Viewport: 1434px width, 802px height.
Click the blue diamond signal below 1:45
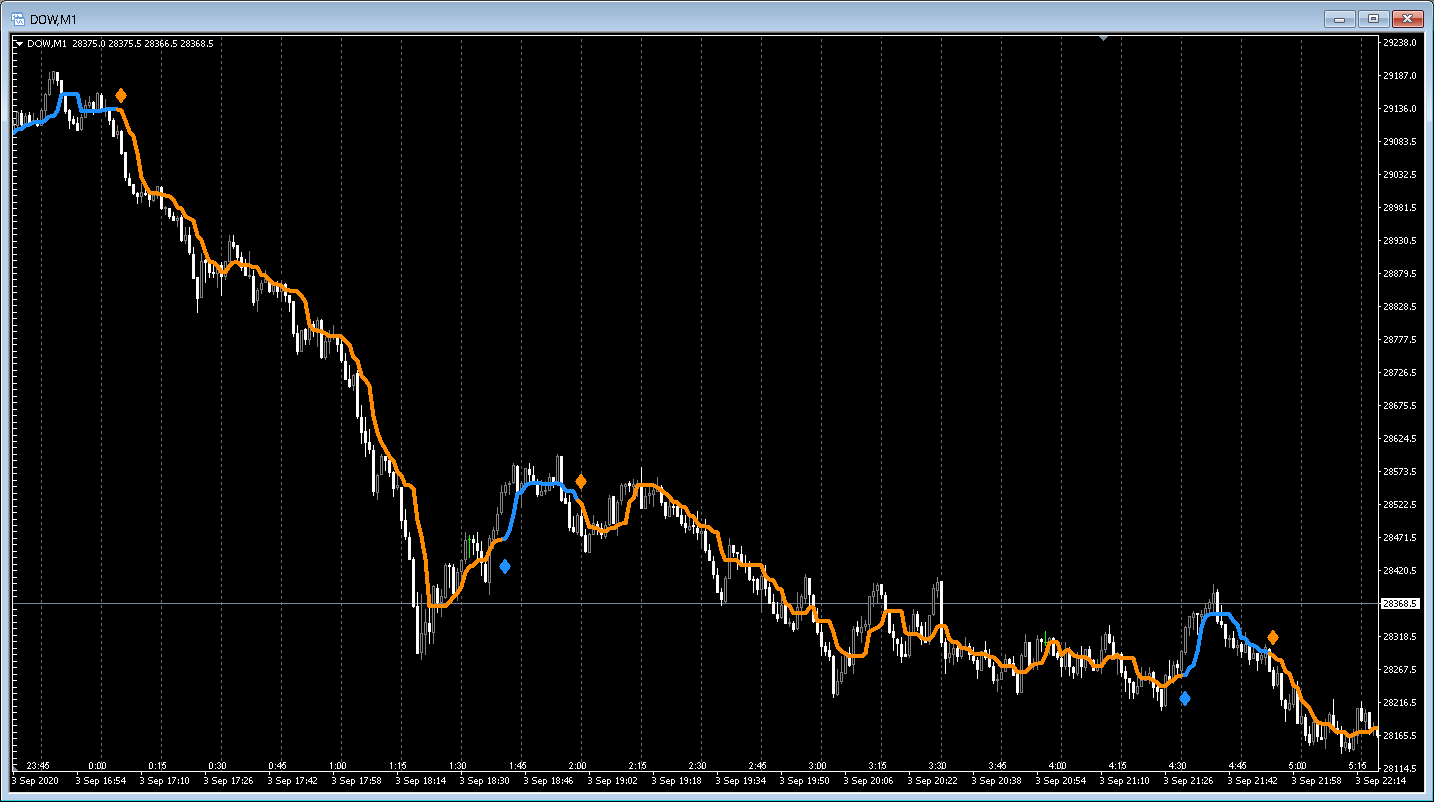(505, 567)
